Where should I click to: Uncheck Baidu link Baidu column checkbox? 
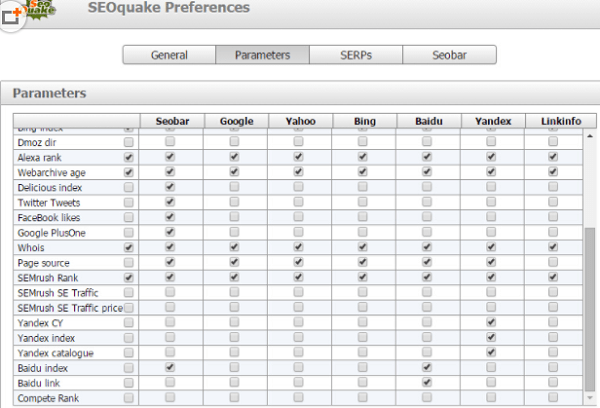427,382
